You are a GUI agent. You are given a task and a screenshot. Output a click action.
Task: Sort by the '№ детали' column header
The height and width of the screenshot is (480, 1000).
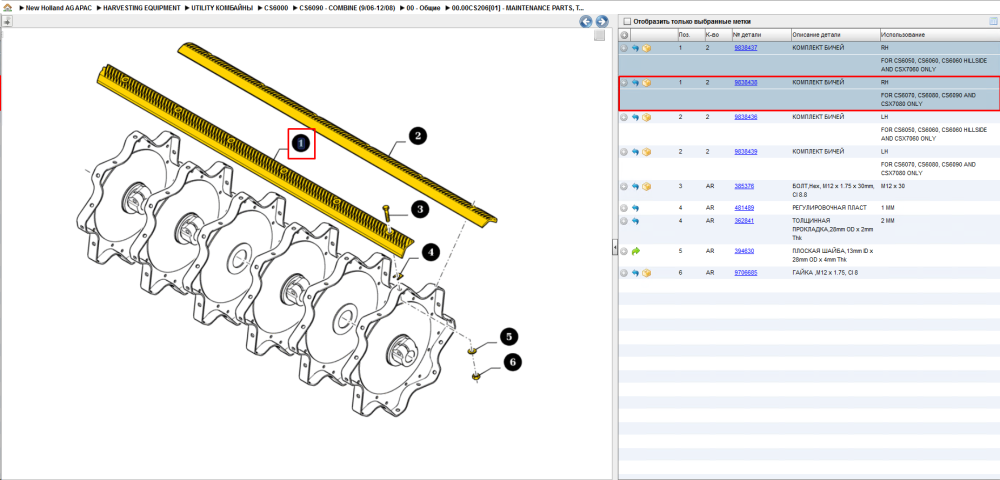(761, 34)
